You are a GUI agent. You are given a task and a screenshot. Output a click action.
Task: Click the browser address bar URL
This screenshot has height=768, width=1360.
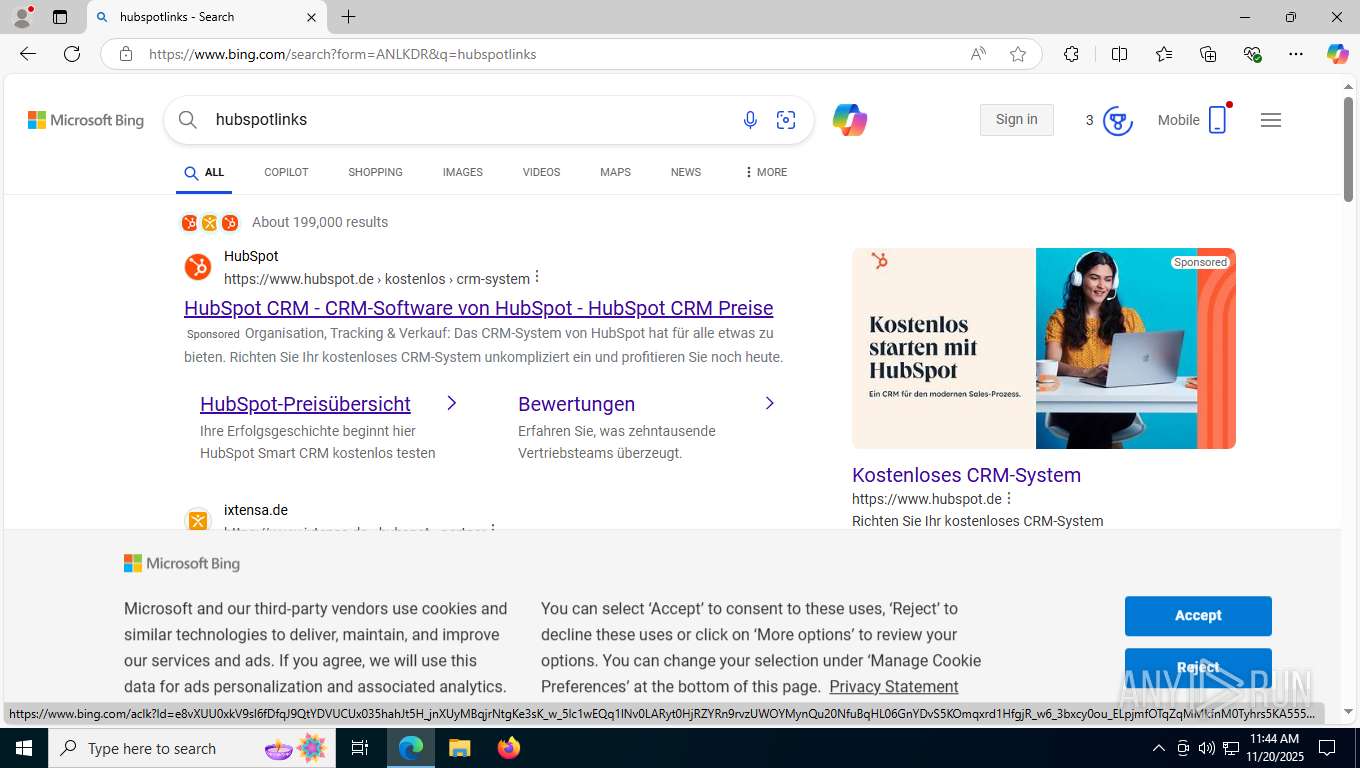pos(343,54)
